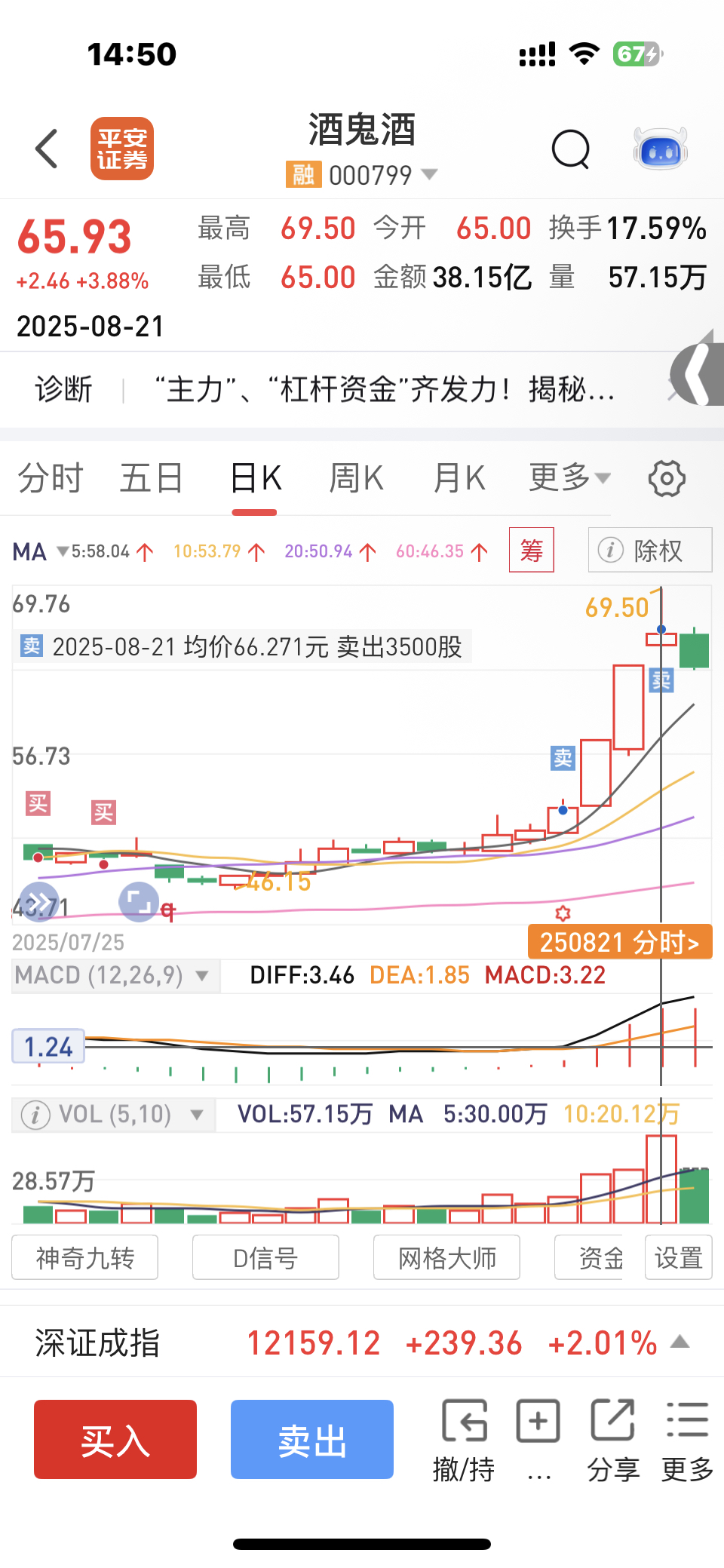
Task: Tap the 融 margin badge icon
Action: 303,175
